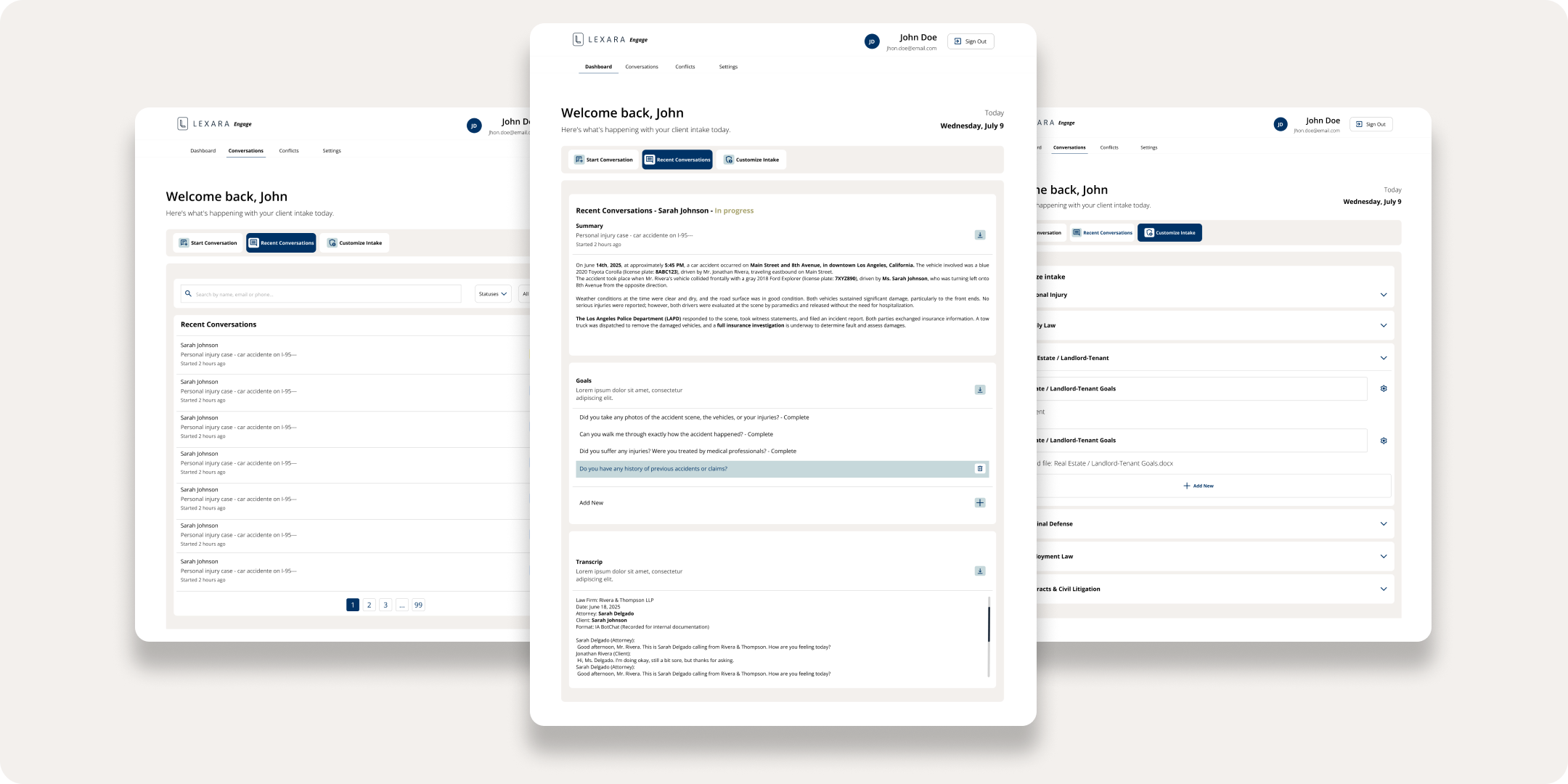Switch to Settings tab in center window

click(728, 67)
